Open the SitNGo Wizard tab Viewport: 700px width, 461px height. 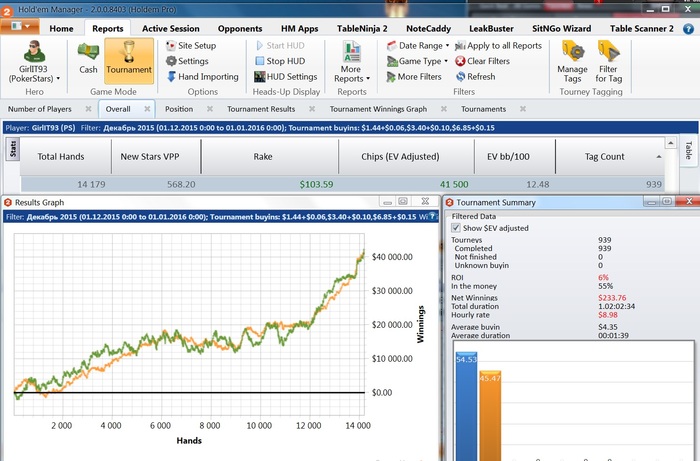coord(561,29)
